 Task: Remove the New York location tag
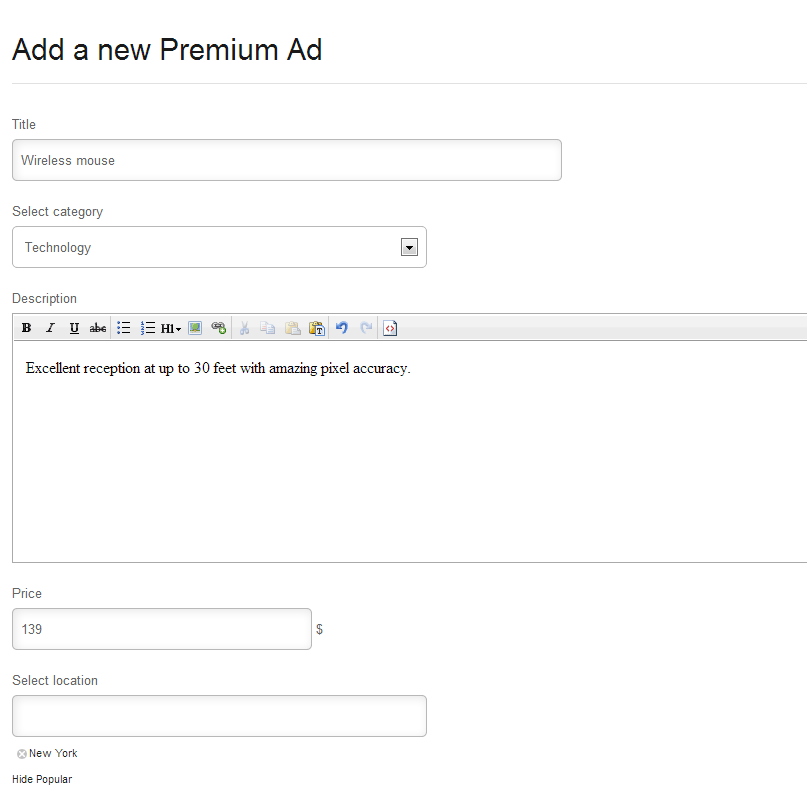[x=22, y=754]
